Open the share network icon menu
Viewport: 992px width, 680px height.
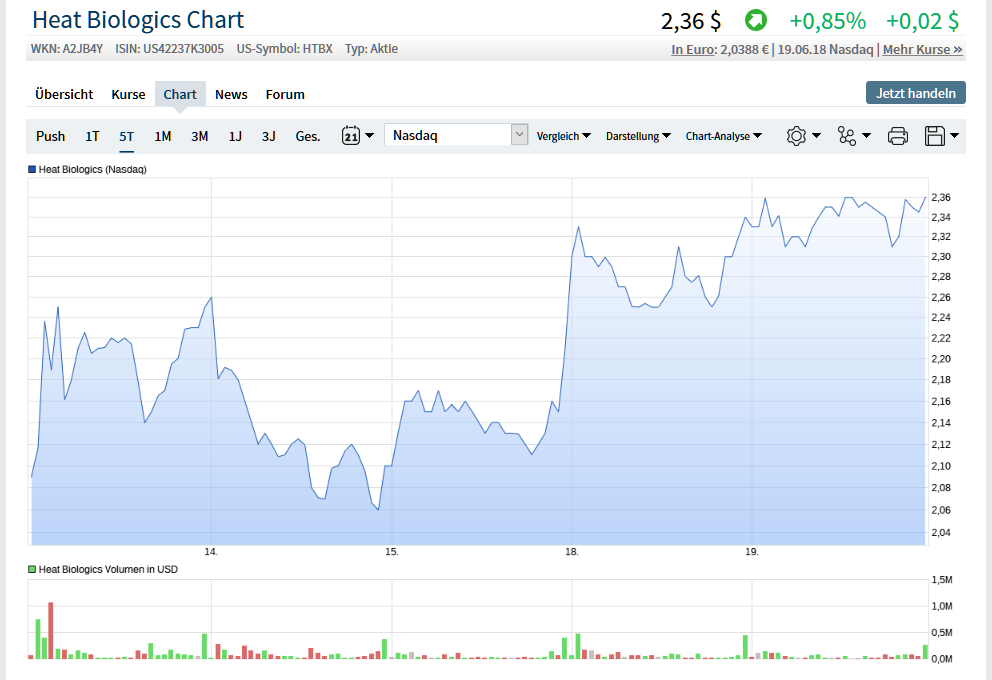(853, 136)
